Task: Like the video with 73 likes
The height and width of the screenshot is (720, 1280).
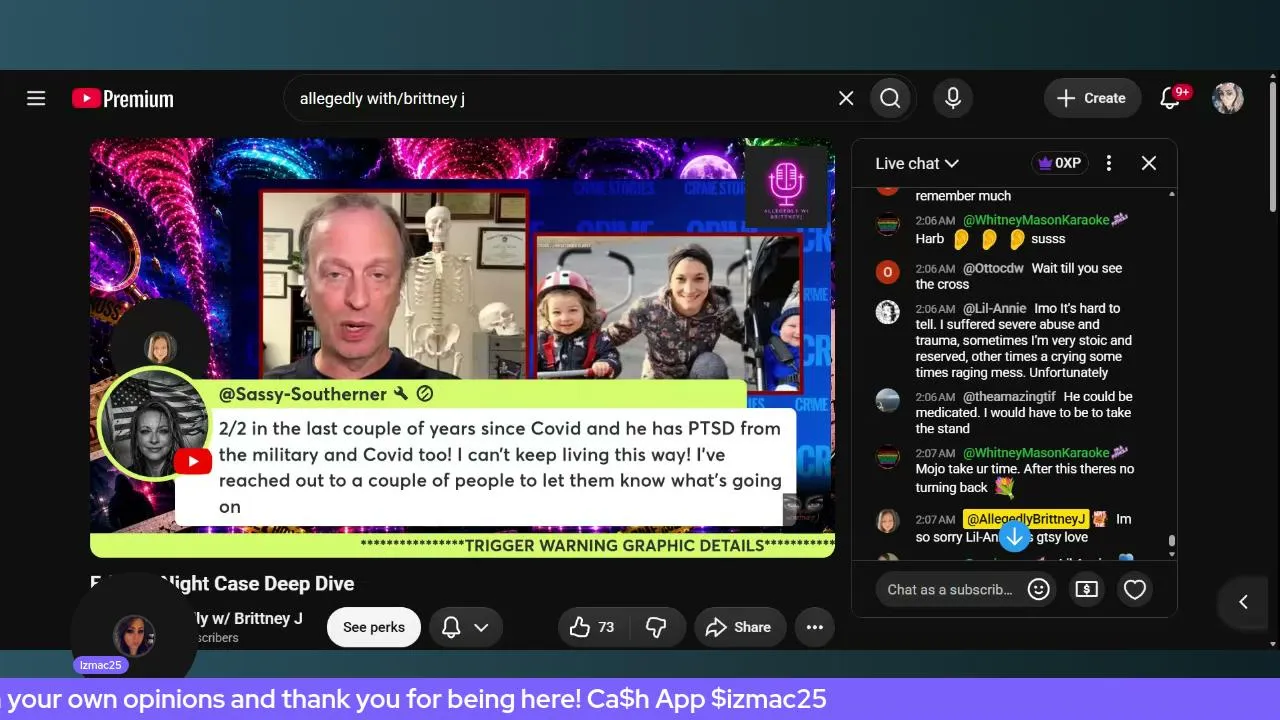Action: coord(594,627)
